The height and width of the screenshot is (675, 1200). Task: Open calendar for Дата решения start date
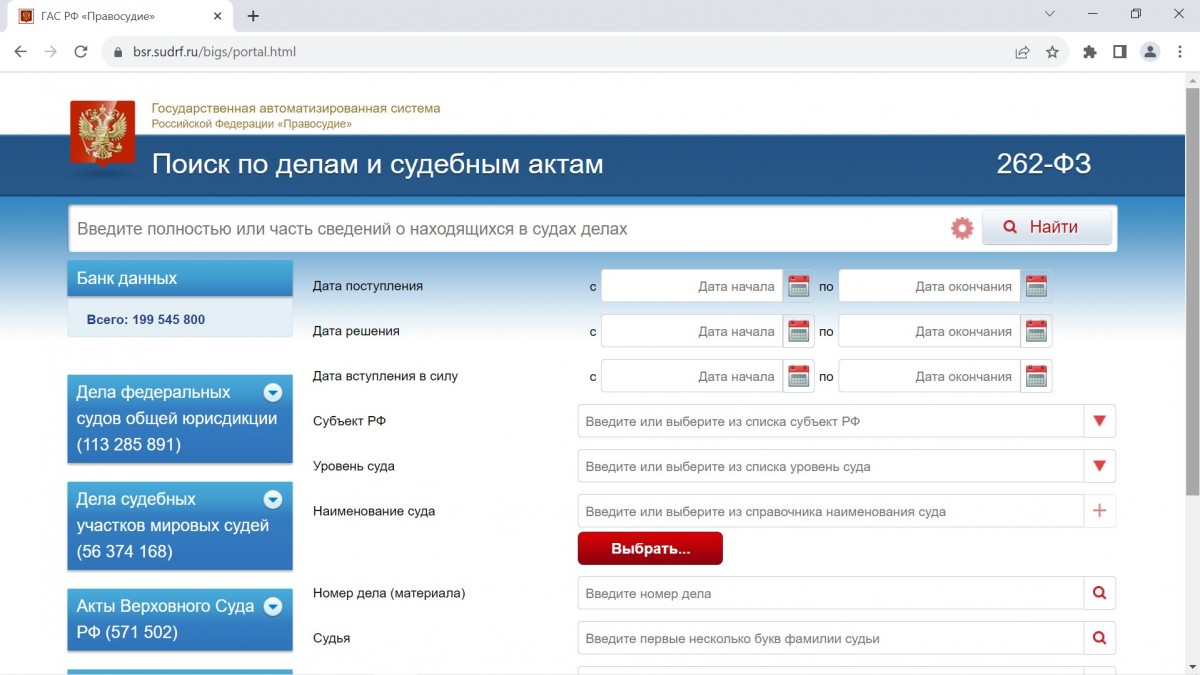pyautogui.click(x=798, y=331)
